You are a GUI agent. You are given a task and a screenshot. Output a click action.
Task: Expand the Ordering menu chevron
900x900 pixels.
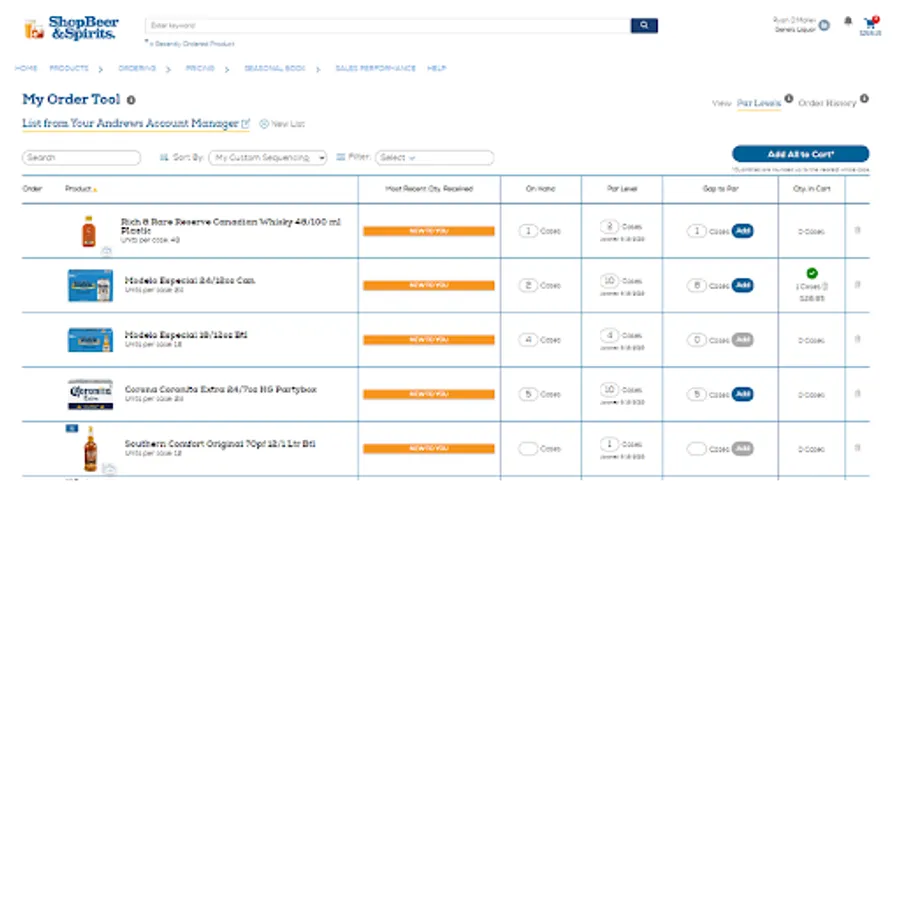click(168, 69)
